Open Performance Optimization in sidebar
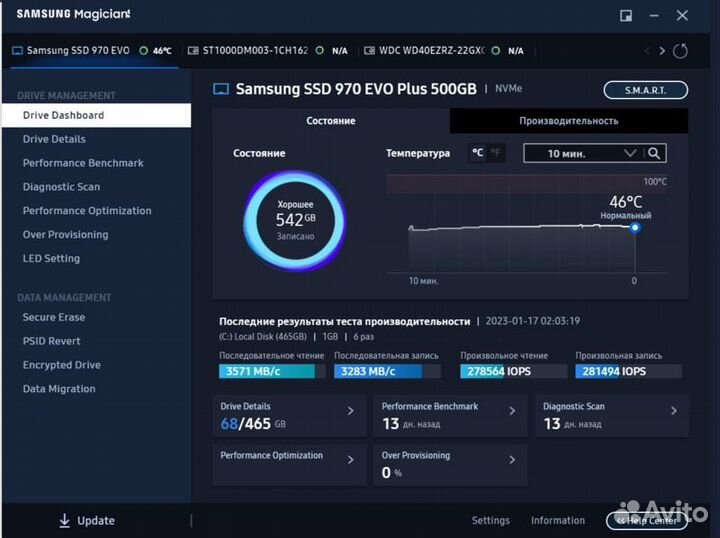The height and width of the screenshot is (538, 720). point(87,211)
